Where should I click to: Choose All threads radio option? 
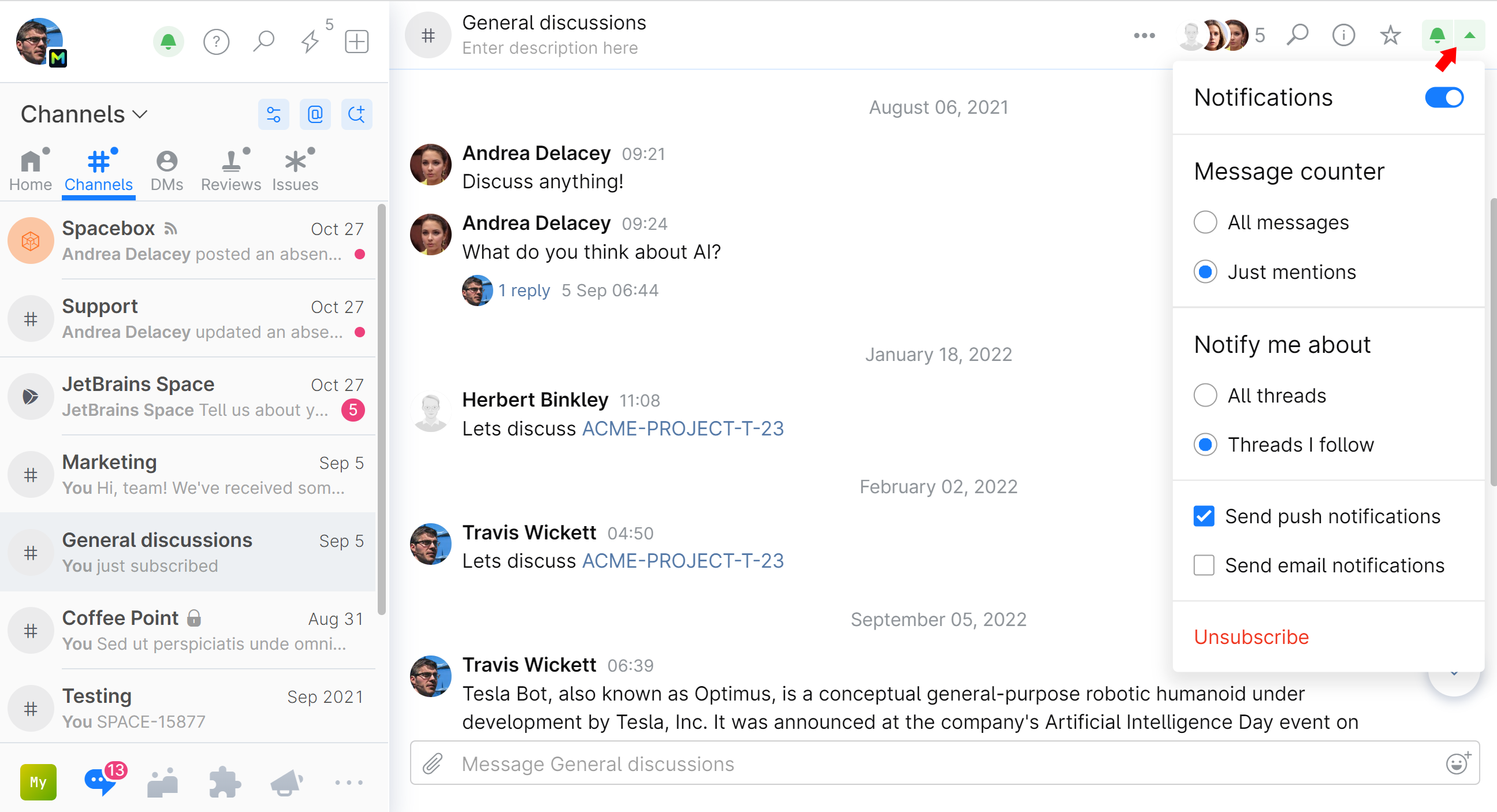[1205, 396]
